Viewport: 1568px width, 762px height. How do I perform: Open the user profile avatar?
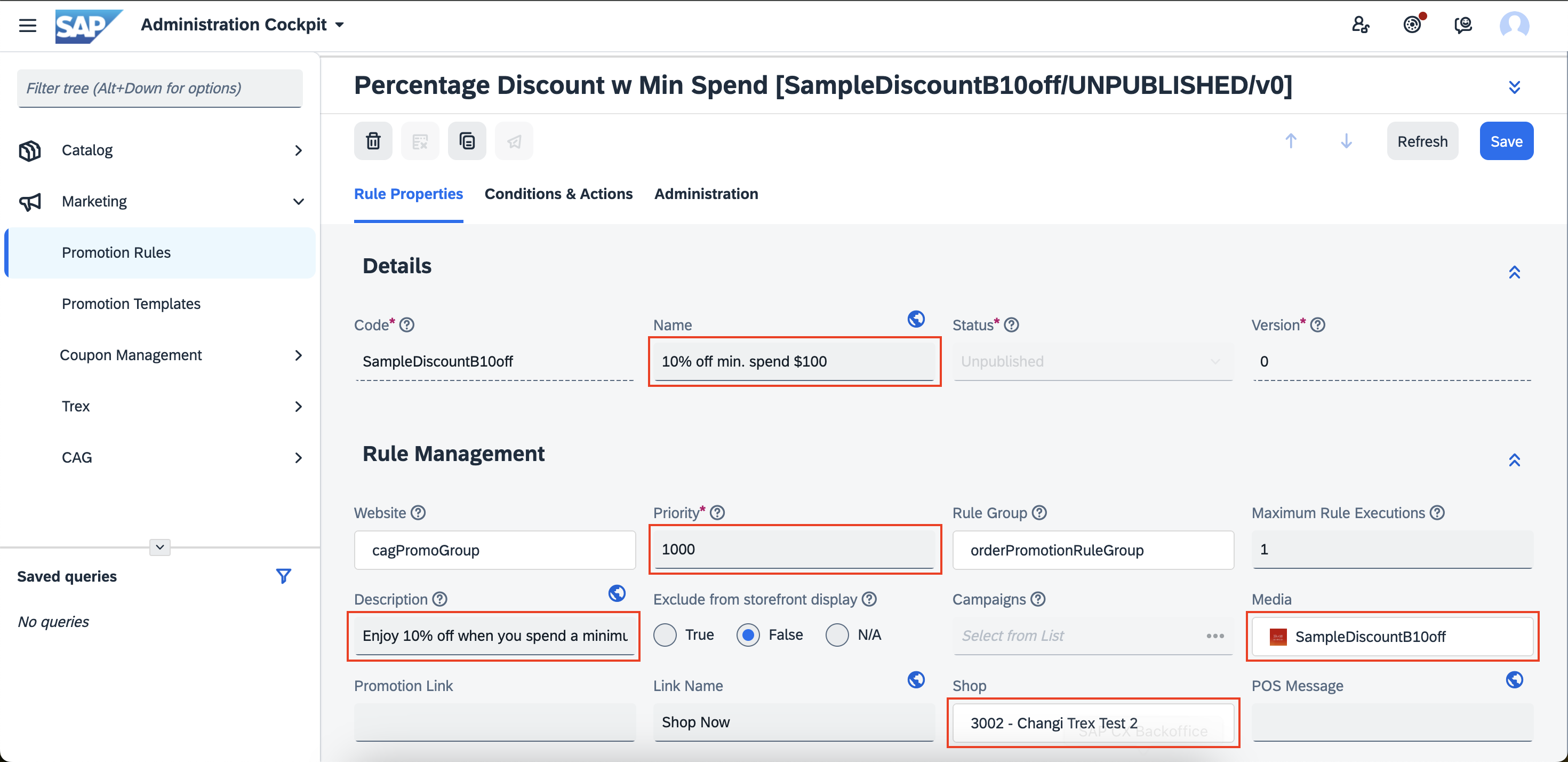click(x=1515, y=25)
